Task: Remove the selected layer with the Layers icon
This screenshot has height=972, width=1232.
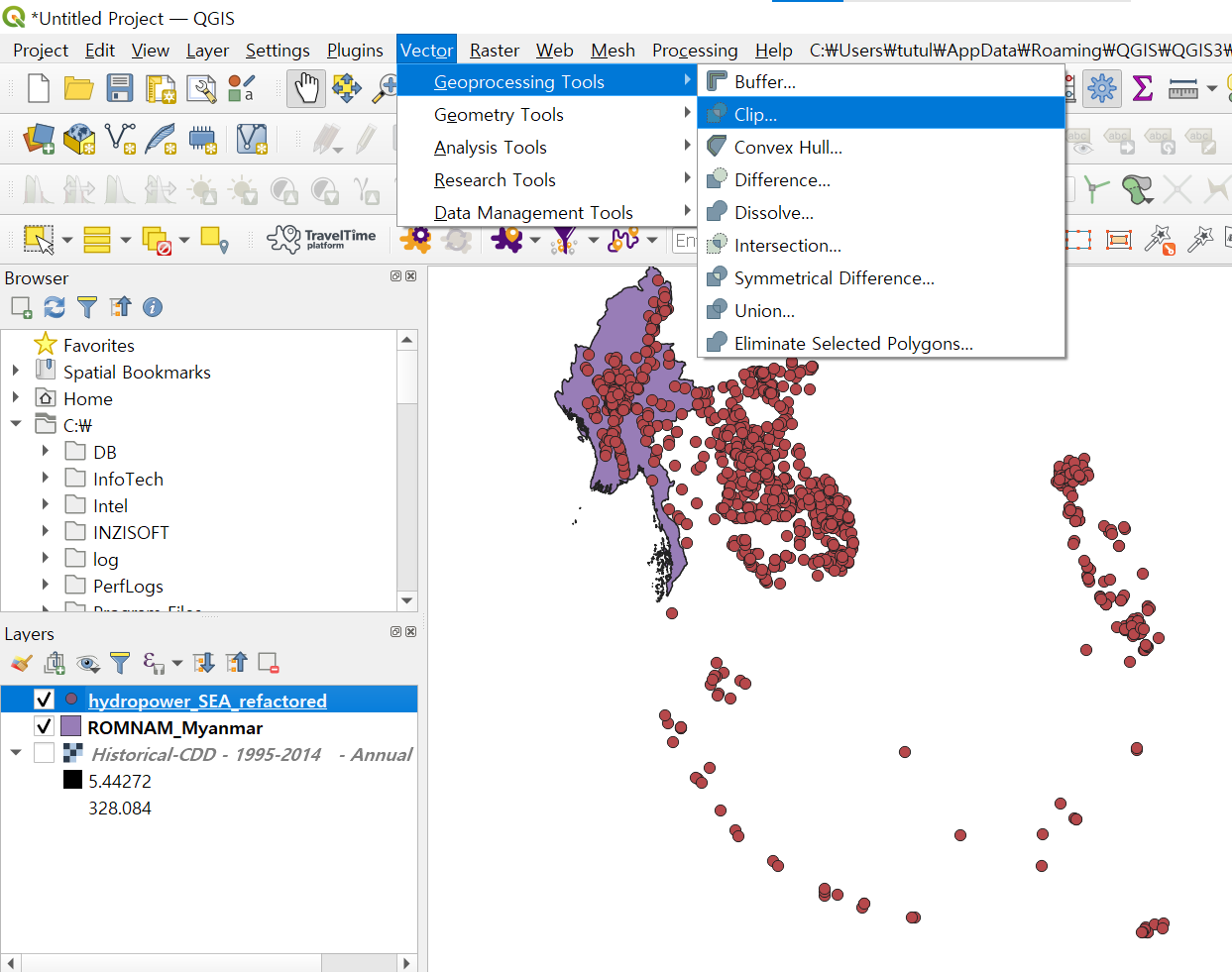Action: tap(269, 663)
